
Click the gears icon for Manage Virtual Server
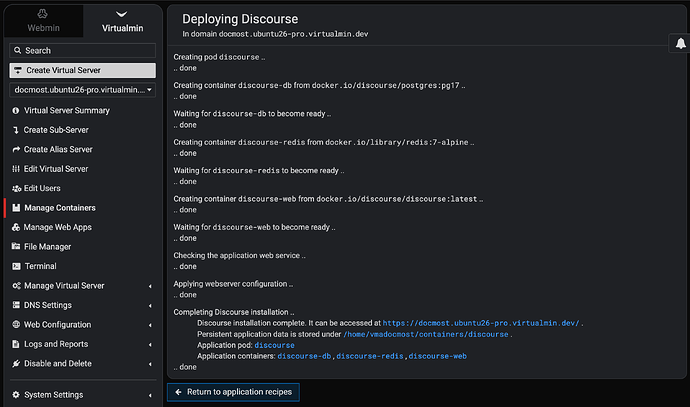[x=17, y=286]
